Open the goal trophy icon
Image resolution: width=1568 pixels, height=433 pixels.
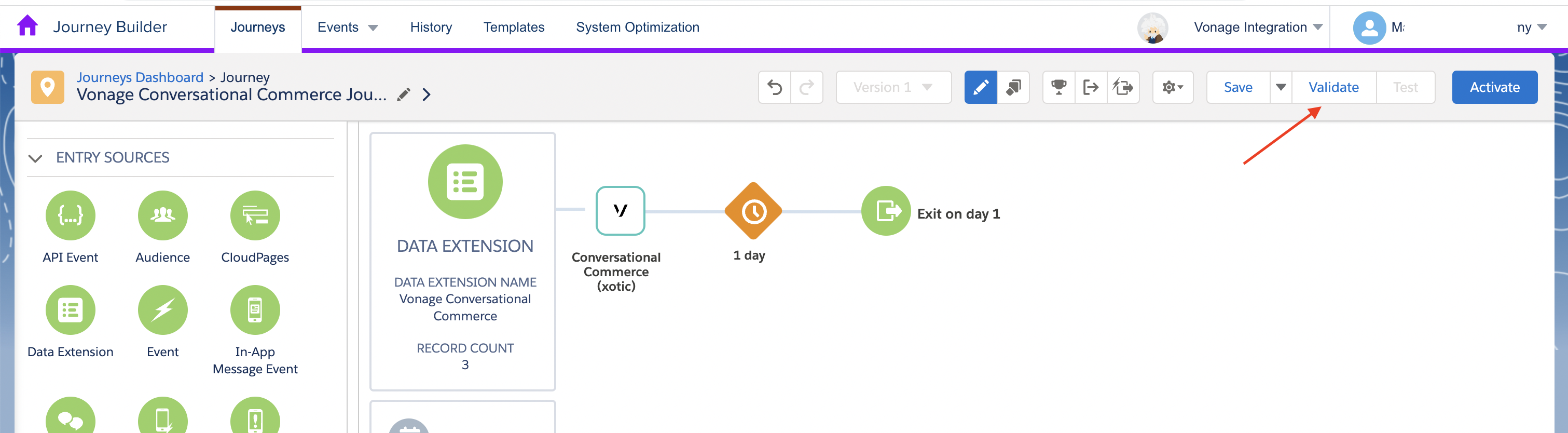(1058, 88)
